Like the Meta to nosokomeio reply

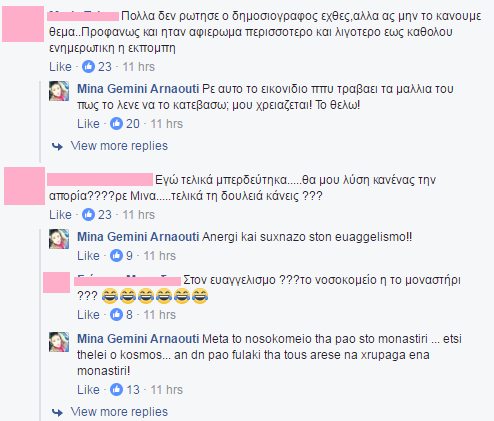click(x=88, y=390)
